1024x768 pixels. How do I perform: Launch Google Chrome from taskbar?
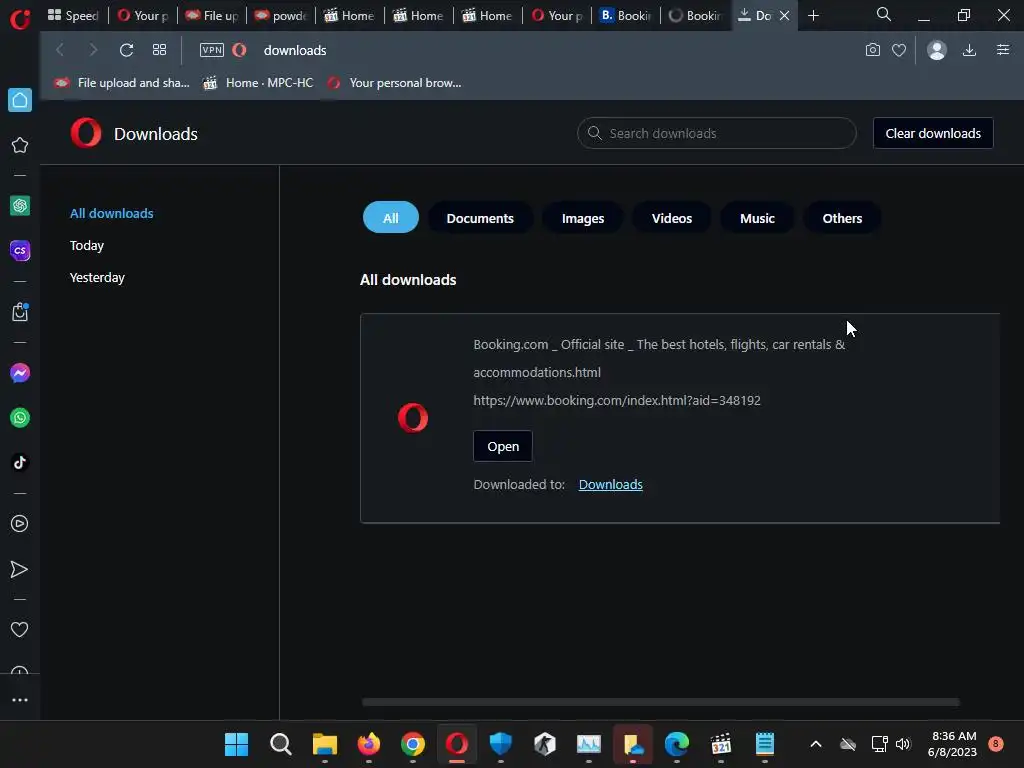[413, 744]
